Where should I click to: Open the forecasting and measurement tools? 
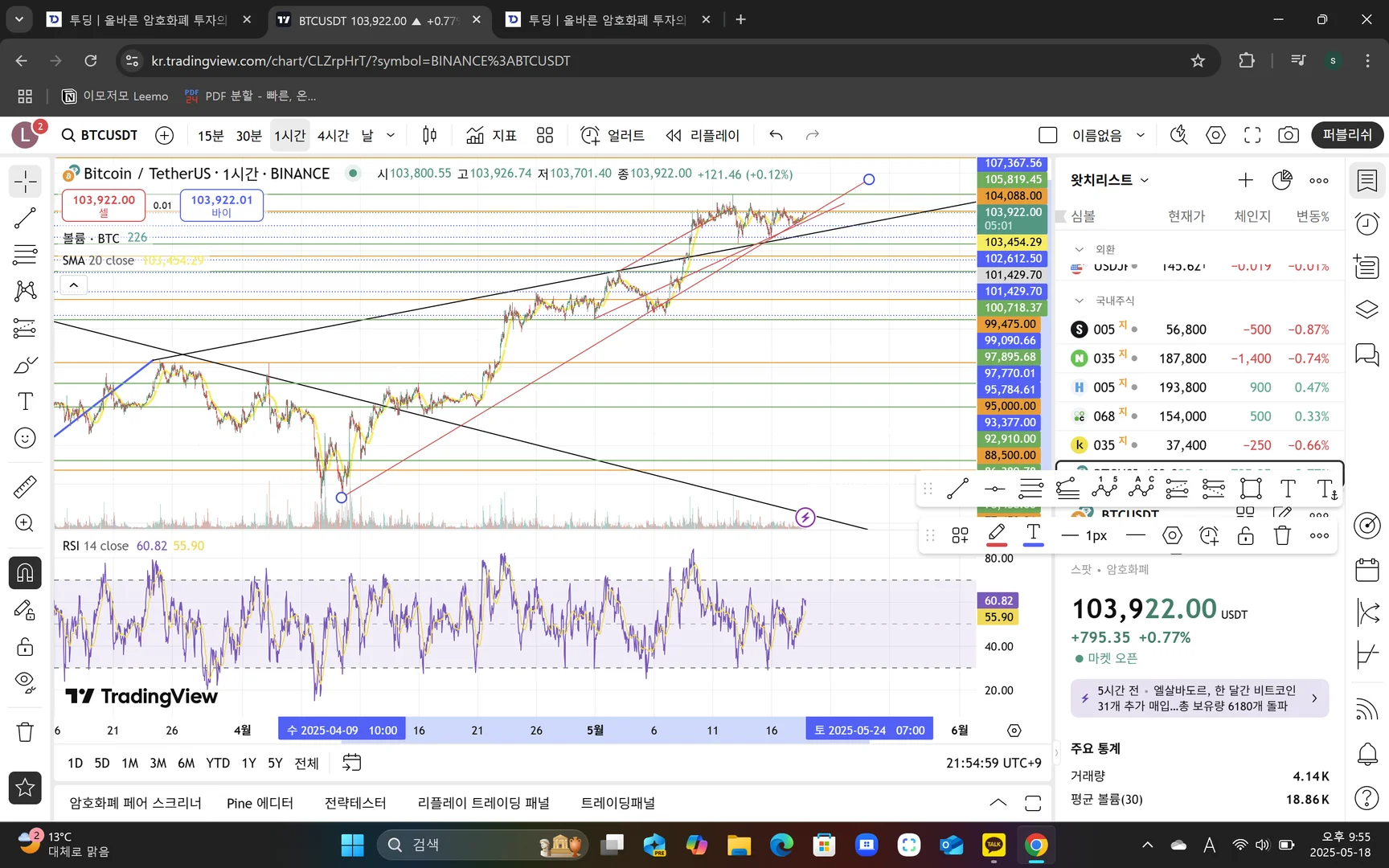click(25, 328)
